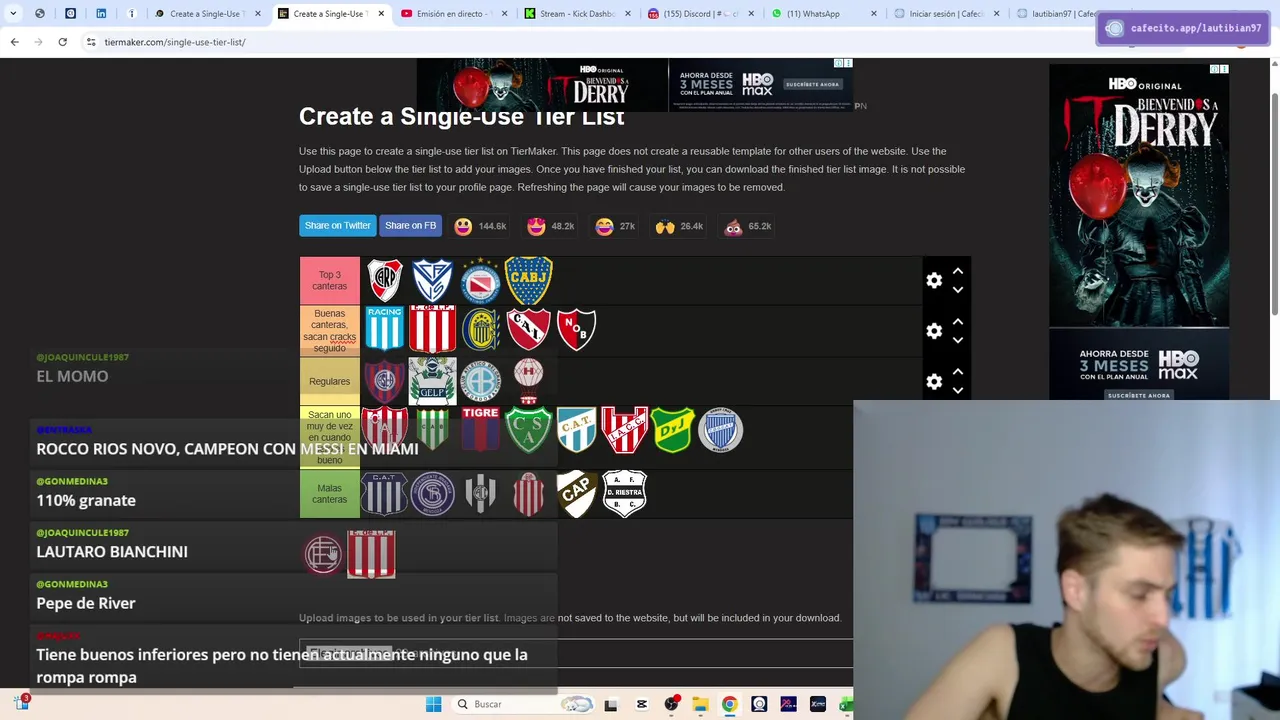
Task: Click the Share on FB button
Action: 410,226
